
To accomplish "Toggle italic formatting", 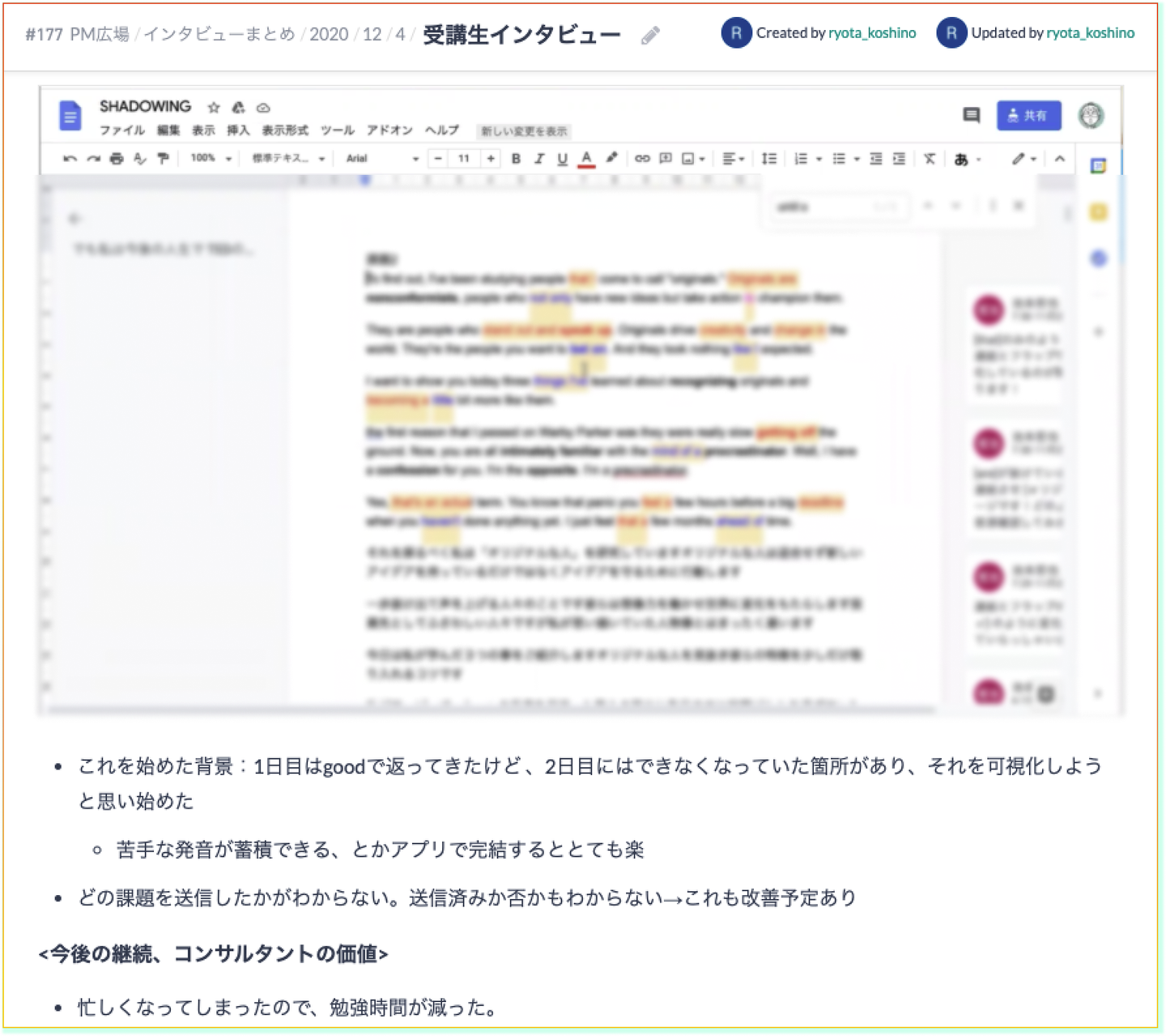I will [539, 159].
